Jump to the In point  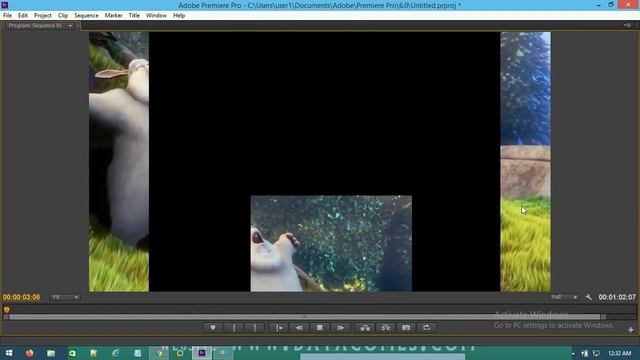279,328
